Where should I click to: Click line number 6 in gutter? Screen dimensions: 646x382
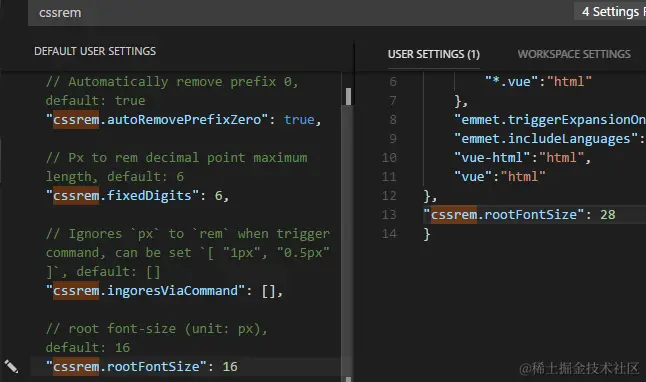[393, 82]
